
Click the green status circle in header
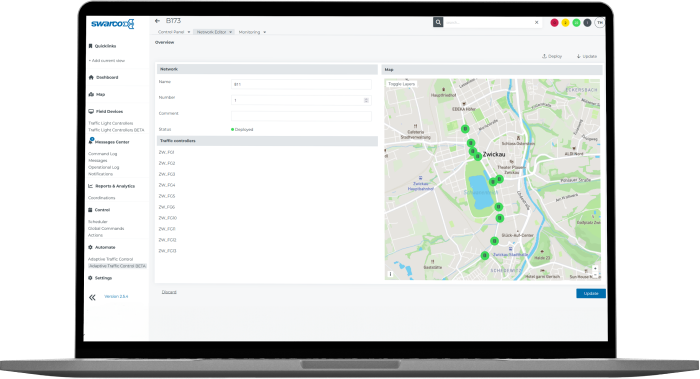click(577, 23)
